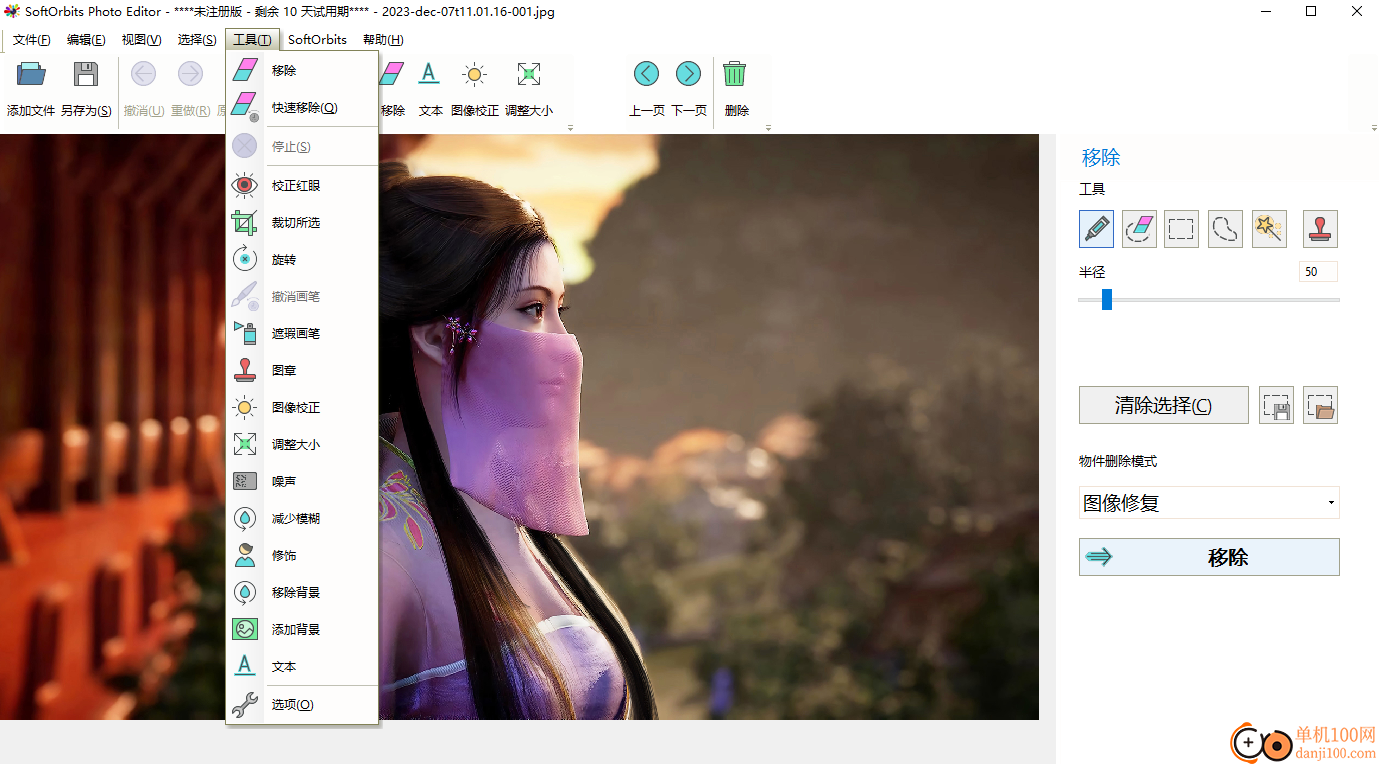1379x764 pixels.
Task: Open the 选择 menu
Action: click(197, 40)
